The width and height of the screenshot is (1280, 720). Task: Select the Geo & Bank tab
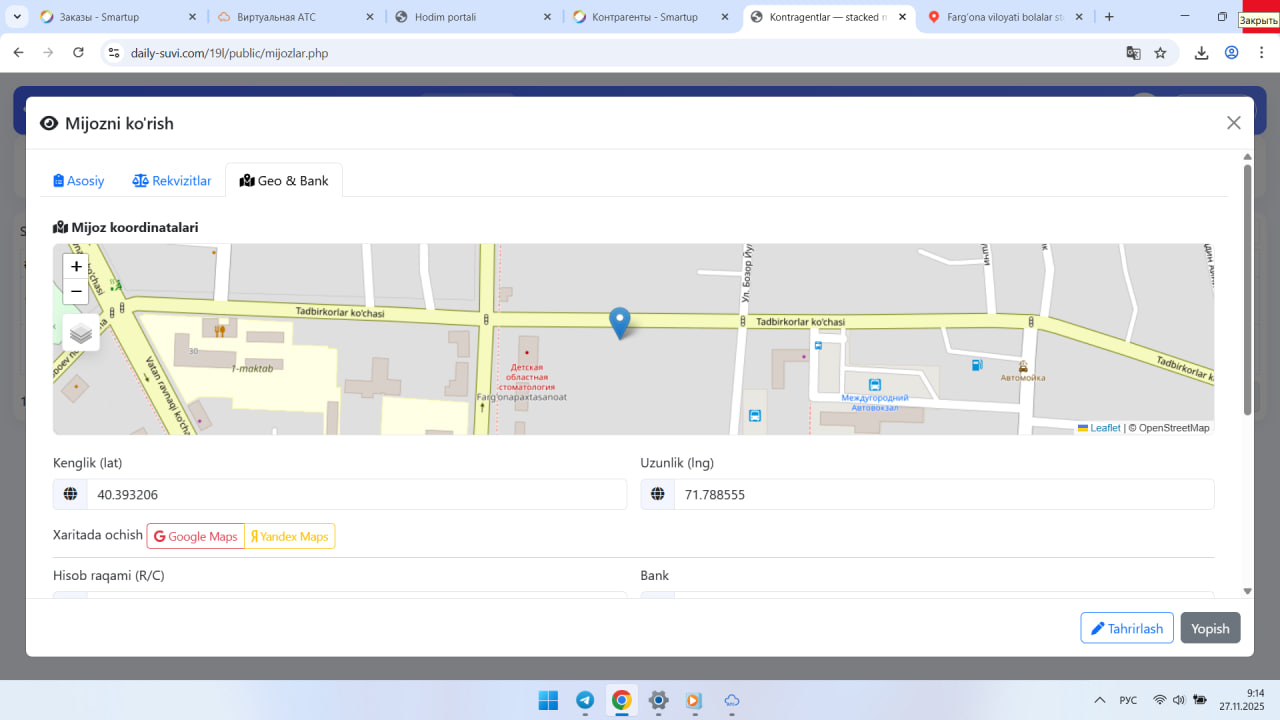tap(284, 181)
